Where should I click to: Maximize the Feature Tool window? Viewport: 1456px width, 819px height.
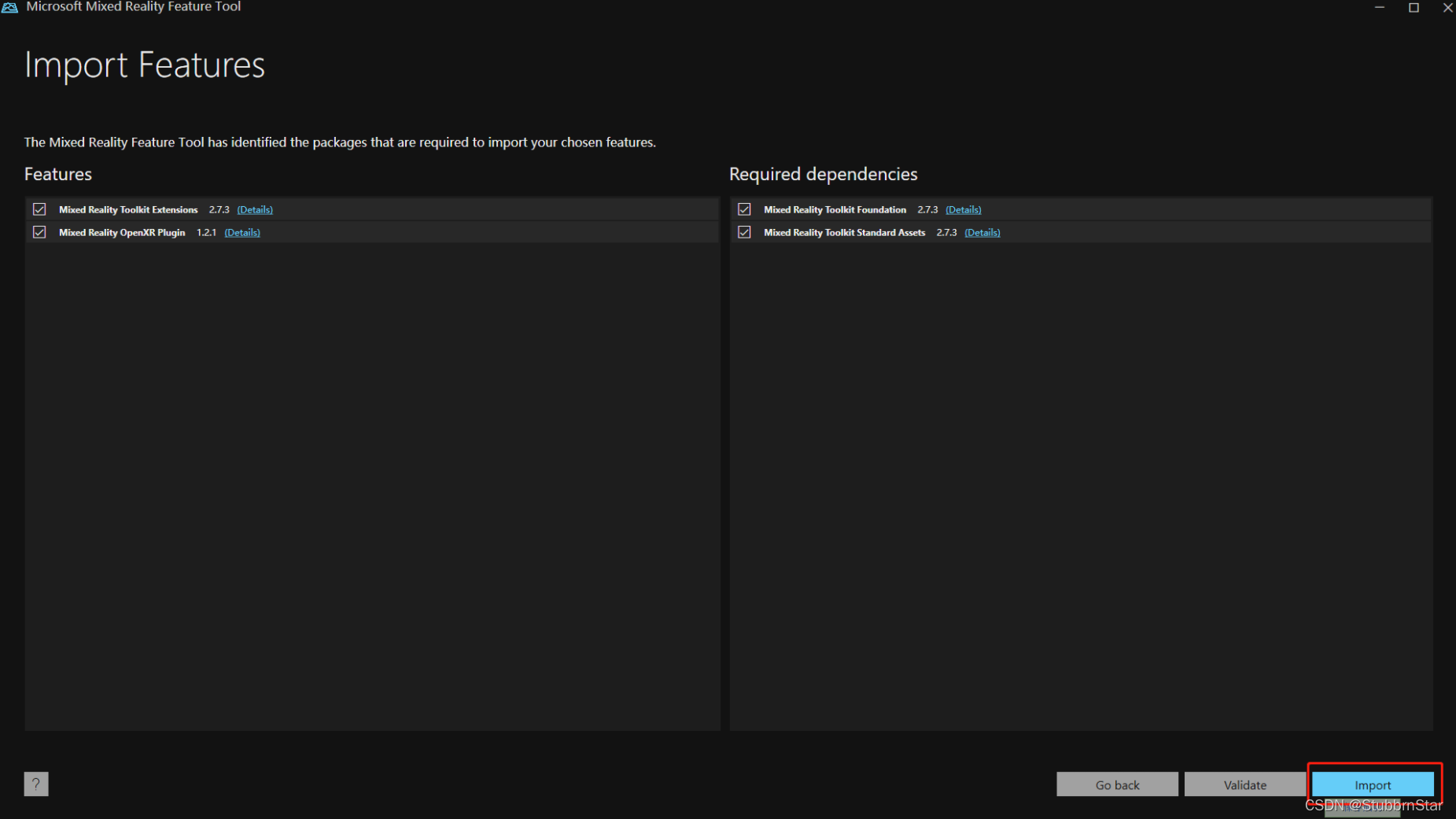[x=1414, y=7]
